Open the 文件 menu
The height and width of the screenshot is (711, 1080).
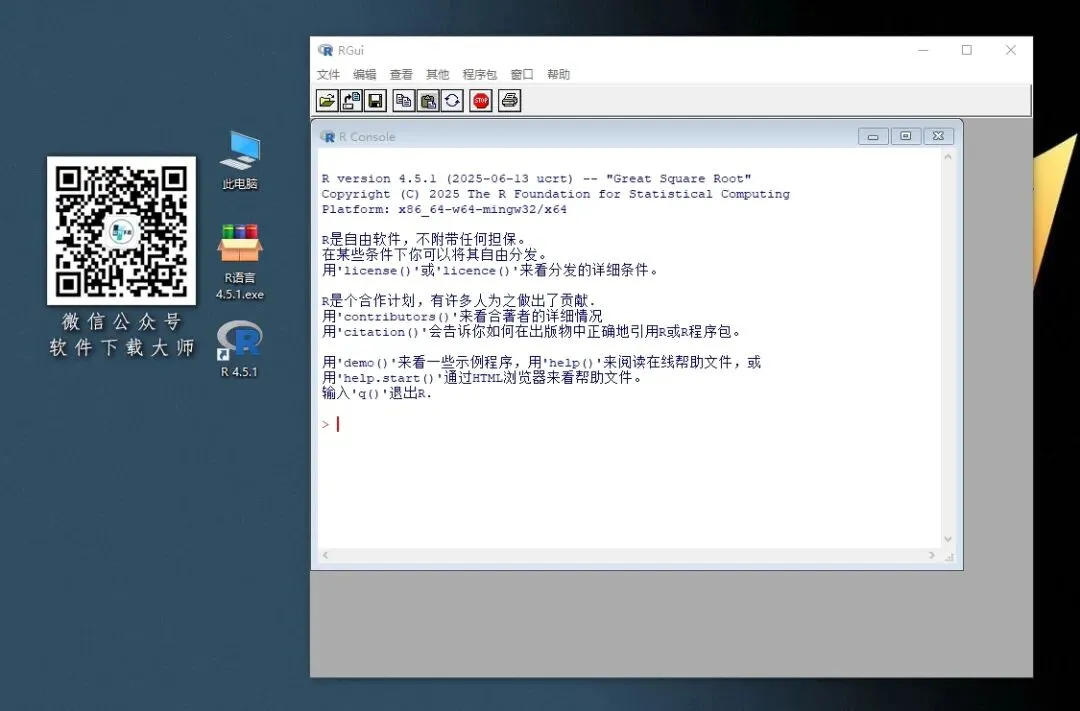pyautogui.click(x=329, y=74)
